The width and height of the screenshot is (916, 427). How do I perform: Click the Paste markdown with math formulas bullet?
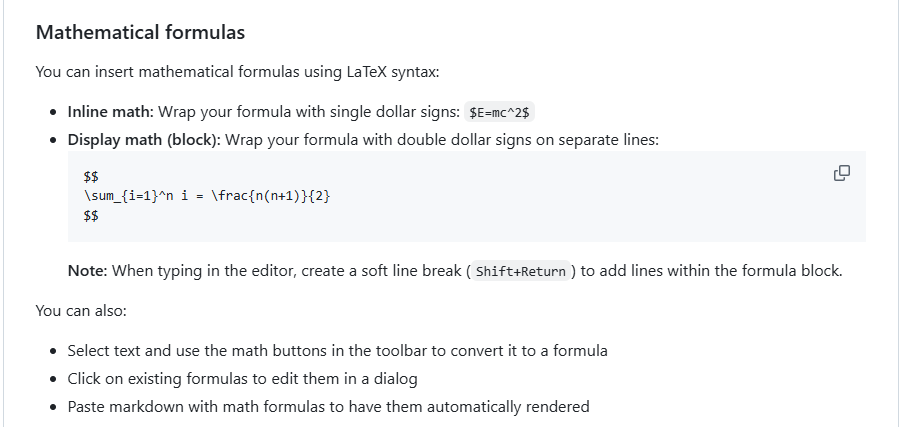(328, 406)
